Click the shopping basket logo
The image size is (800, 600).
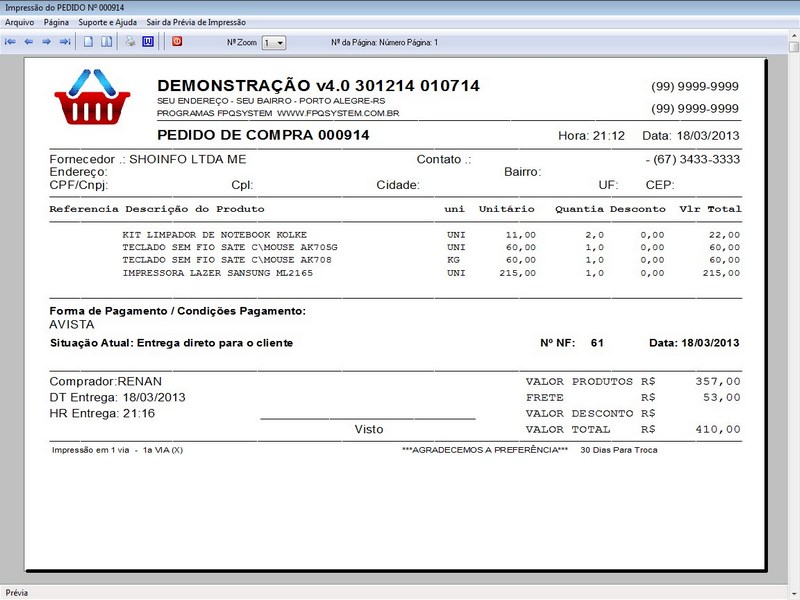tap(92, 97)
